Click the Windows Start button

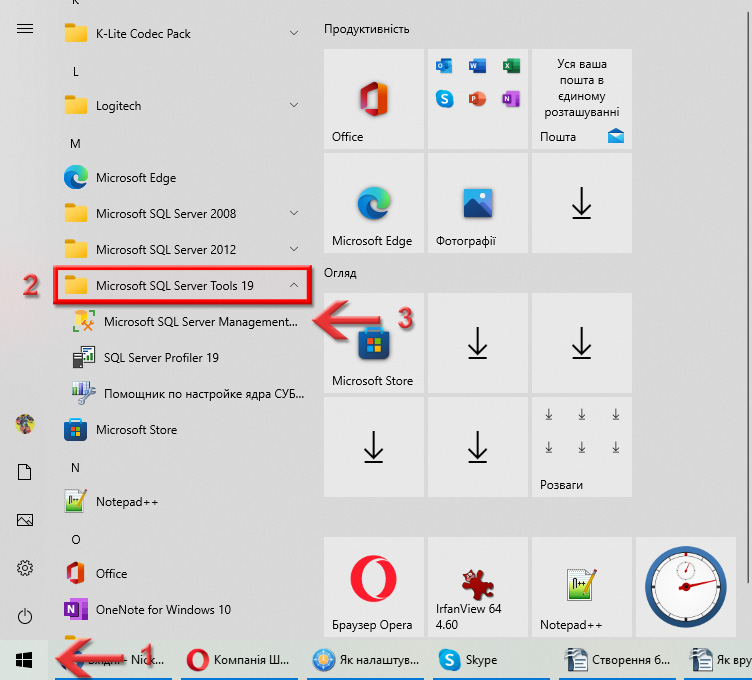(x=24, y=660)
